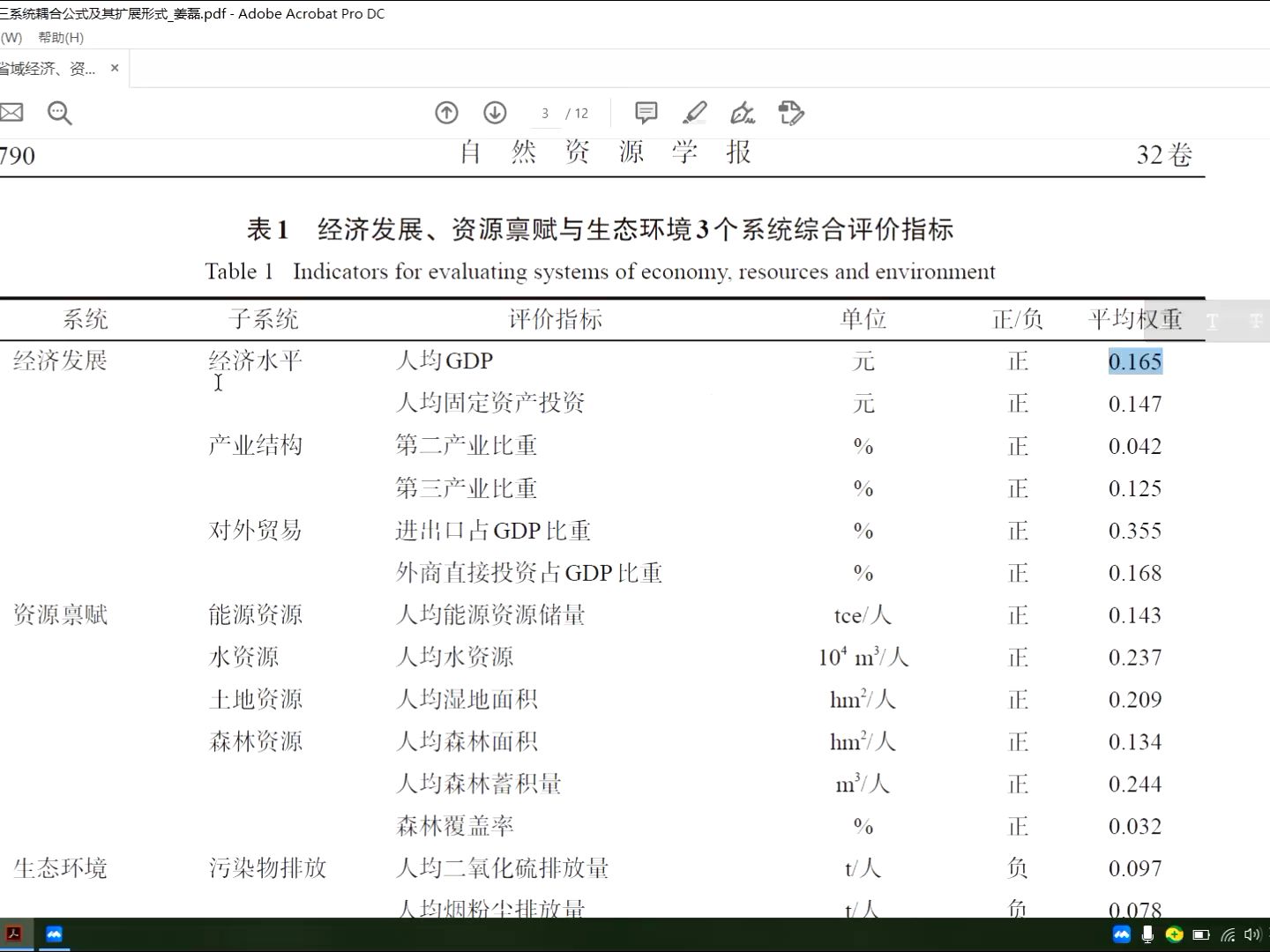
Task: Click the subsystem label 产业结构
Action: [x=256, y=445]
